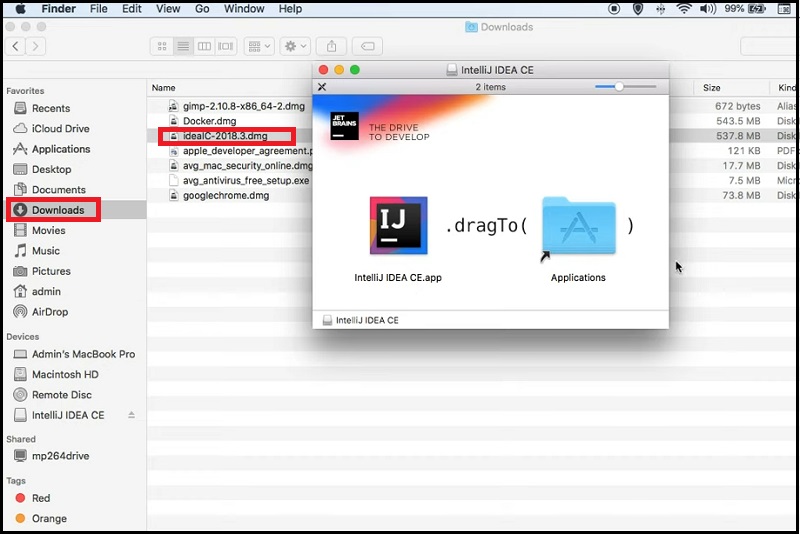
Task: Click the Wi-Fi icon in menu bar
Action: pyautogui.click(x=684, y=9)
